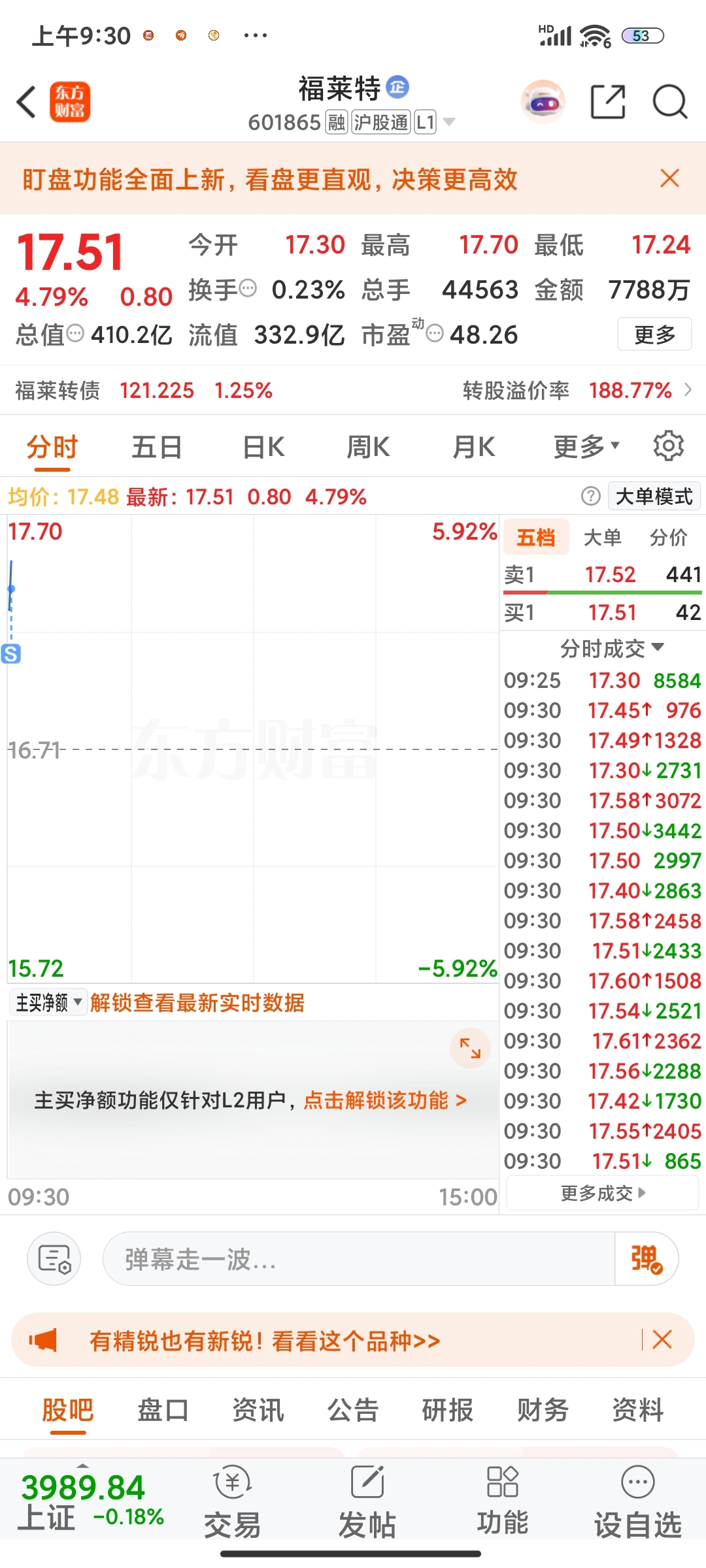This screenshot has width=706, height=1568.
Task: Switch to the 资料 tab
Action: coord(638,1410)
